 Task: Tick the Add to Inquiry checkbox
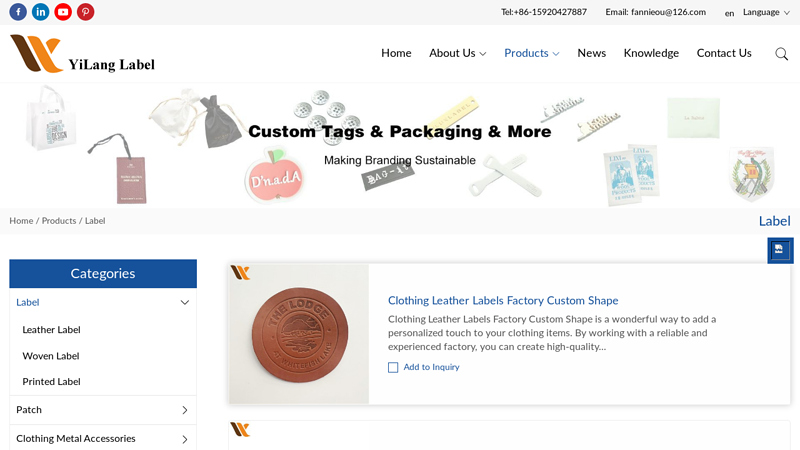[393, 368]
